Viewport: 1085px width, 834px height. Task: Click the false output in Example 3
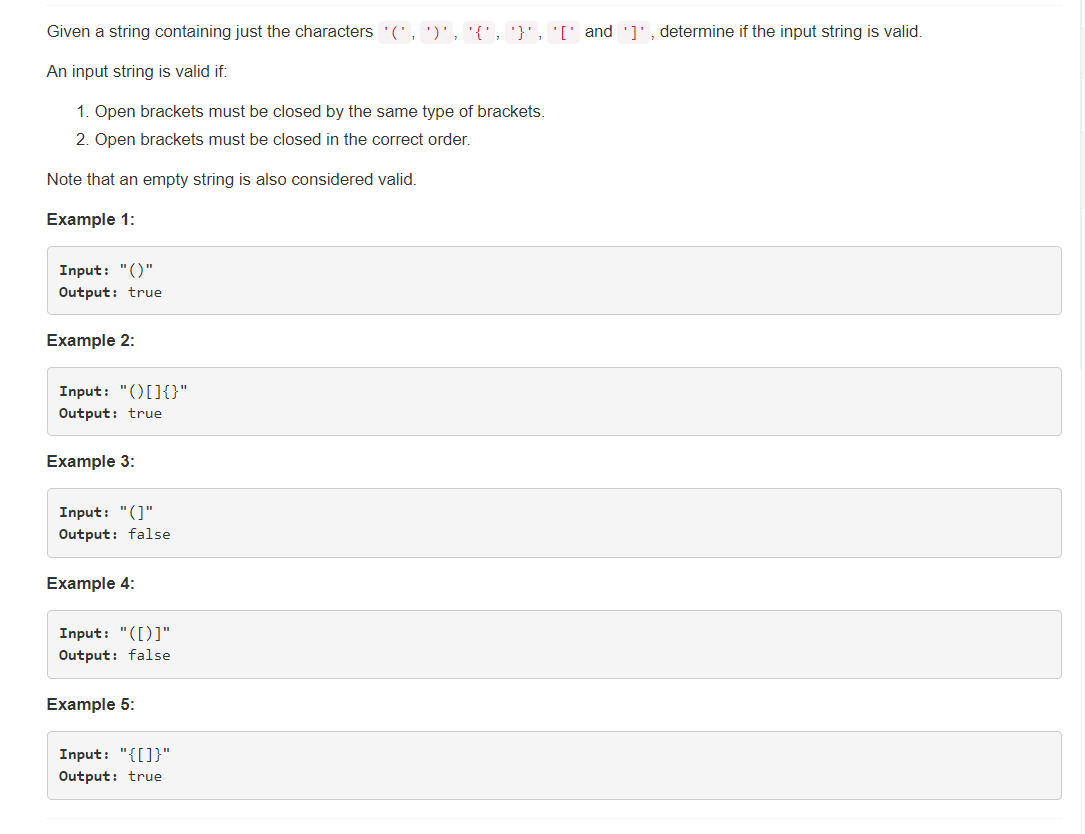[149, 534]
